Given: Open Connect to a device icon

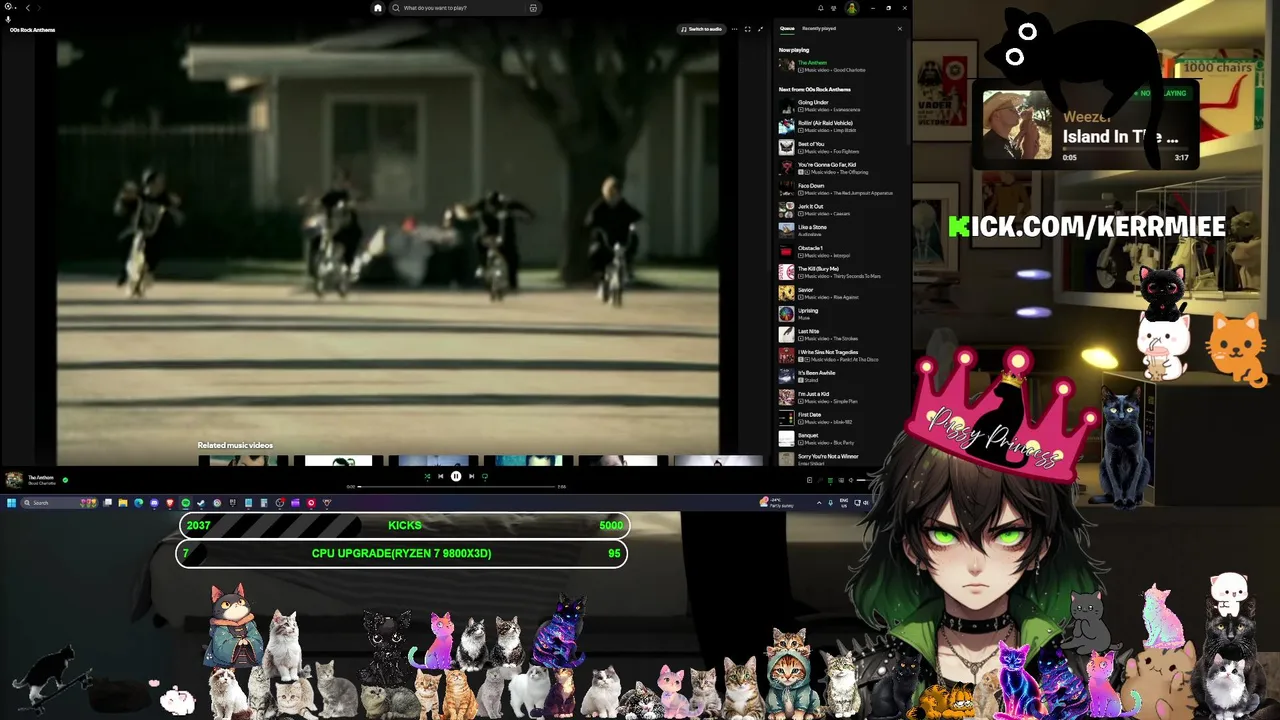Looking at the screenshot, I should coord(840,480).
